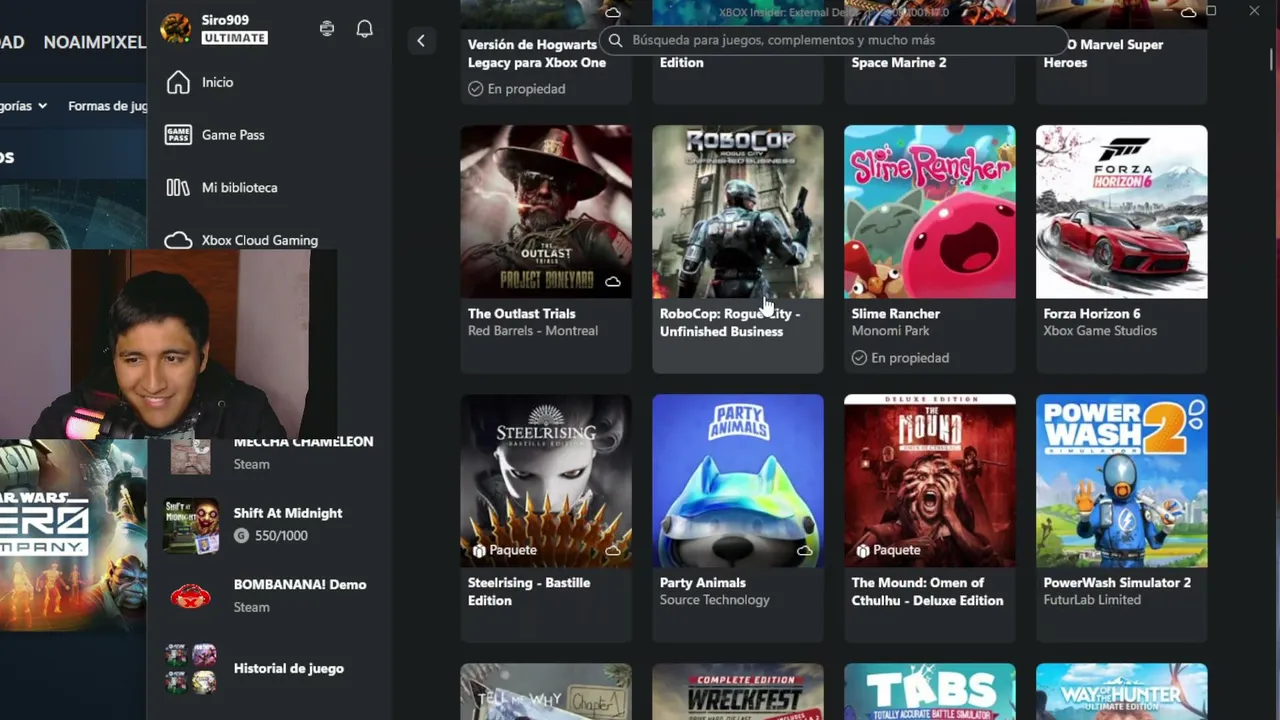Open the notifications bell icon
This screenshot has width=1280, height=720.
pos(365,28)
